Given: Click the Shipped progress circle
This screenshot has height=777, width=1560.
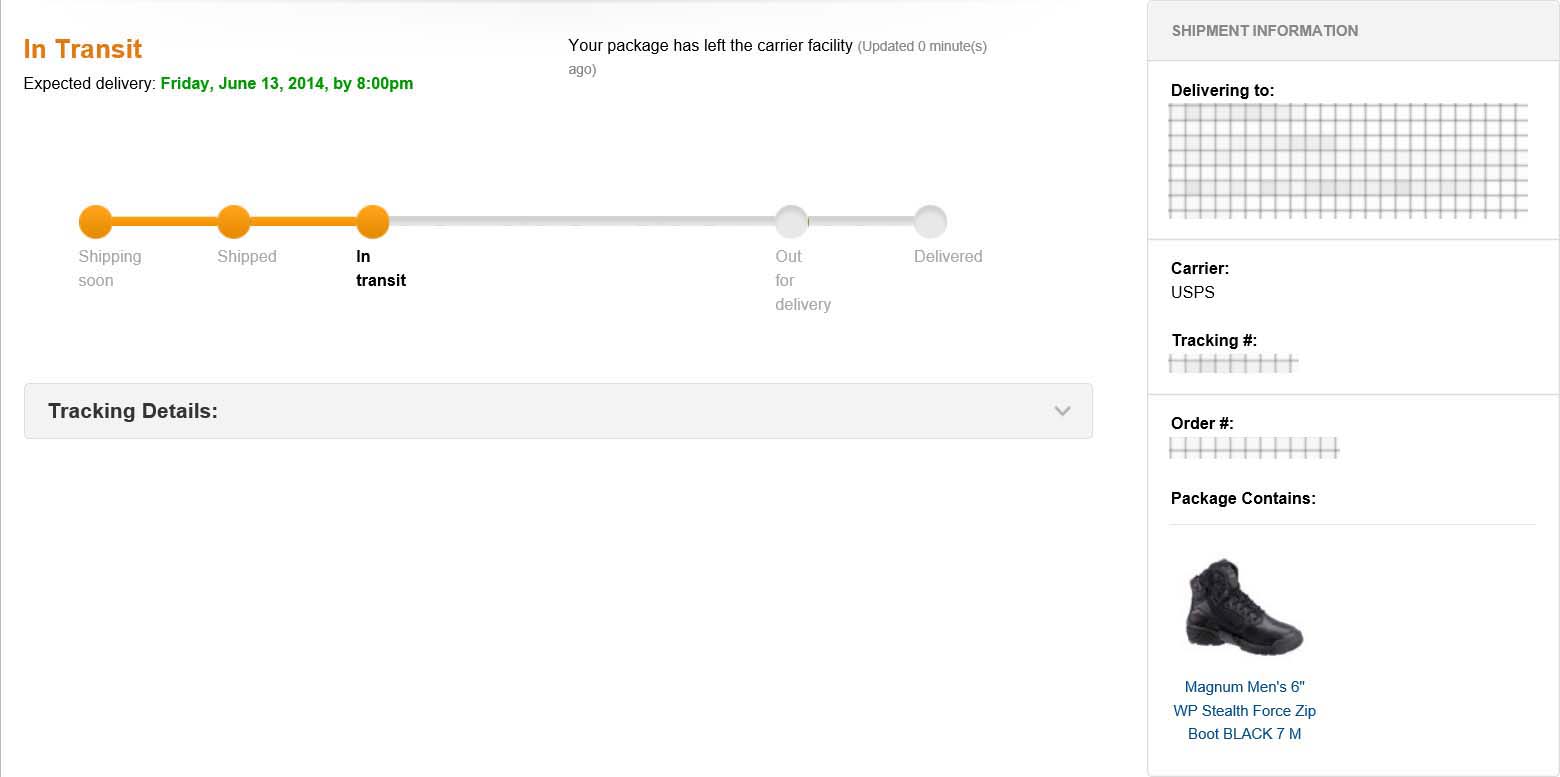Looking at the screenshot, I should [x=234, y=222].
